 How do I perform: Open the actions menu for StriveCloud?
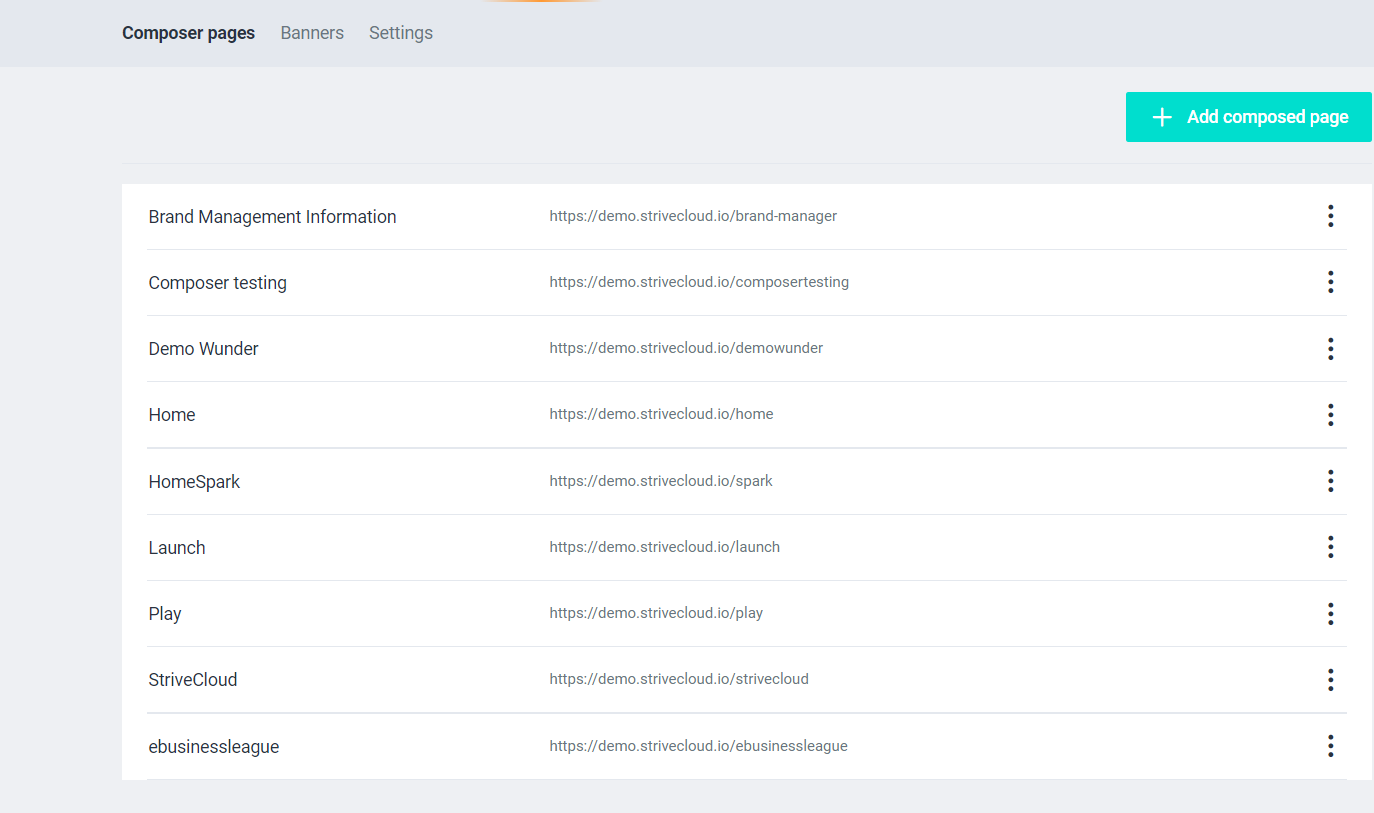tap(1331, 679)
